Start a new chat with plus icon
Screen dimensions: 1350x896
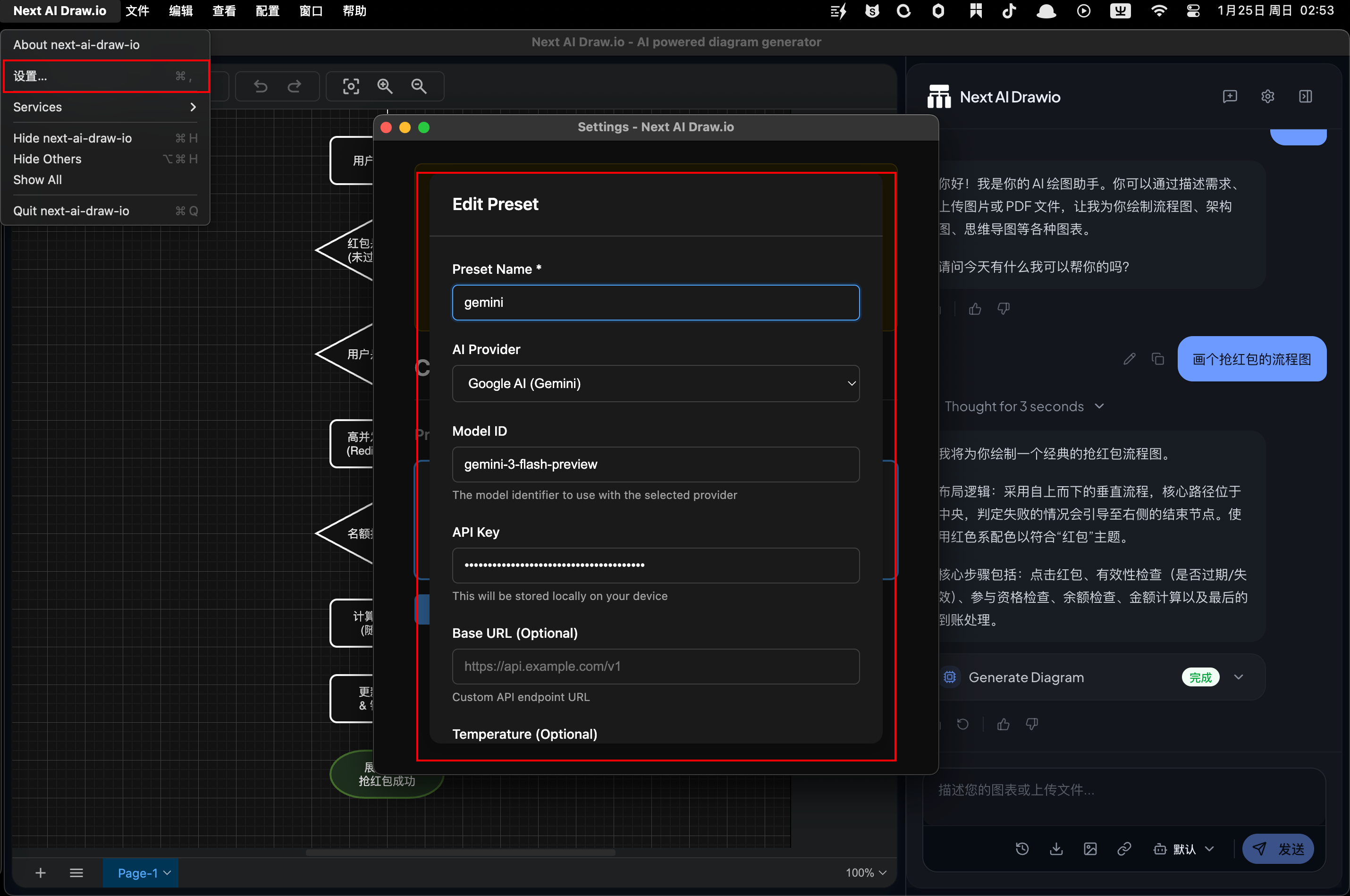pyautogui.click(x=1230, y=97)
